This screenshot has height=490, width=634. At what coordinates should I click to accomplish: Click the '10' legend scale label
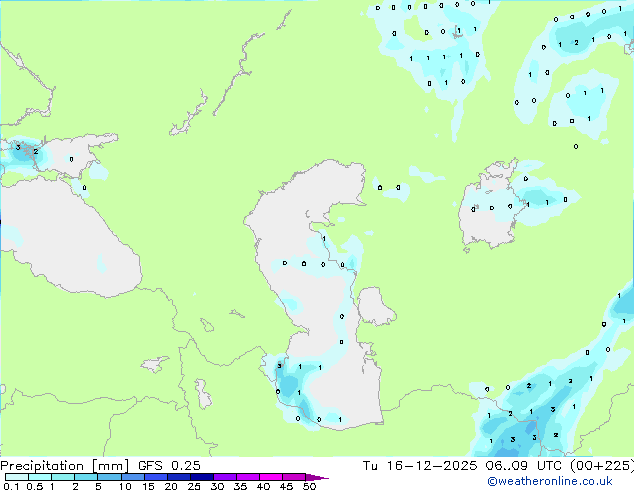click(x=125, y=486)
